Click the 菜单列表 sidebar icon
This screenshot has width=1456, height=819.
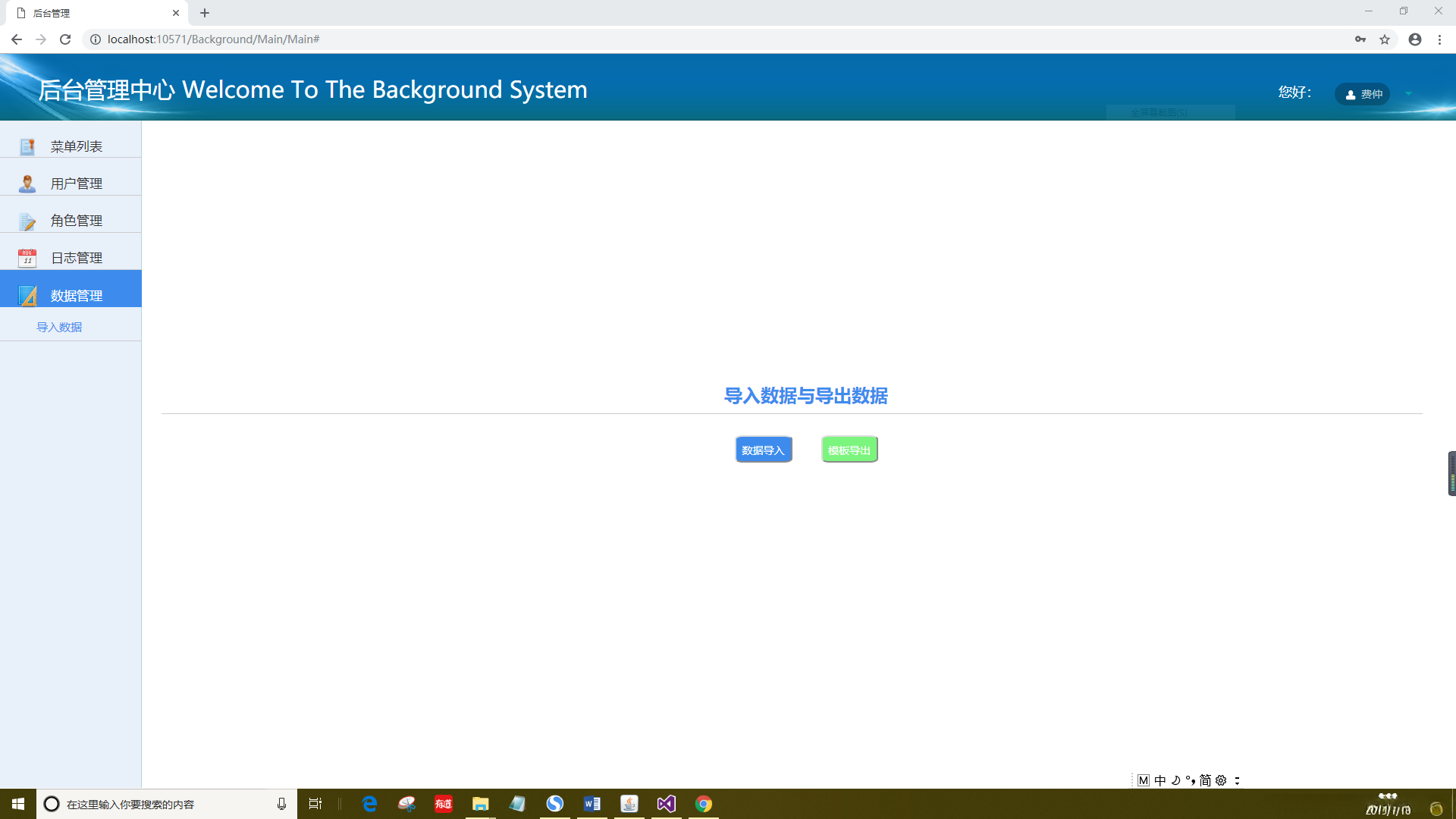point(27,146)
